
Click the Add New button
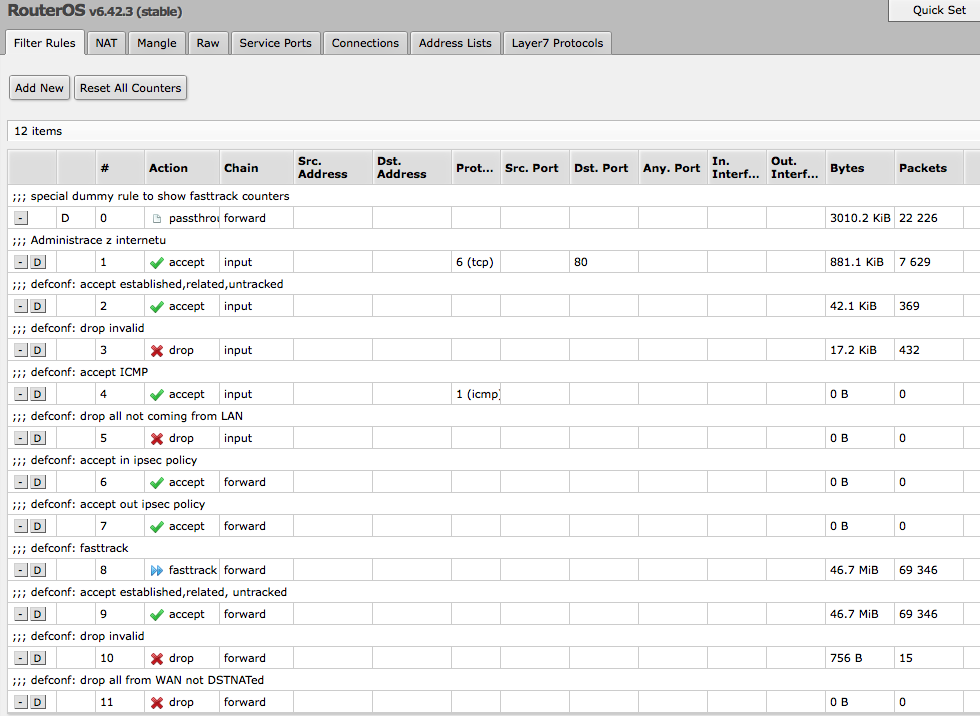pyautogui.click(x=39, y=88)
